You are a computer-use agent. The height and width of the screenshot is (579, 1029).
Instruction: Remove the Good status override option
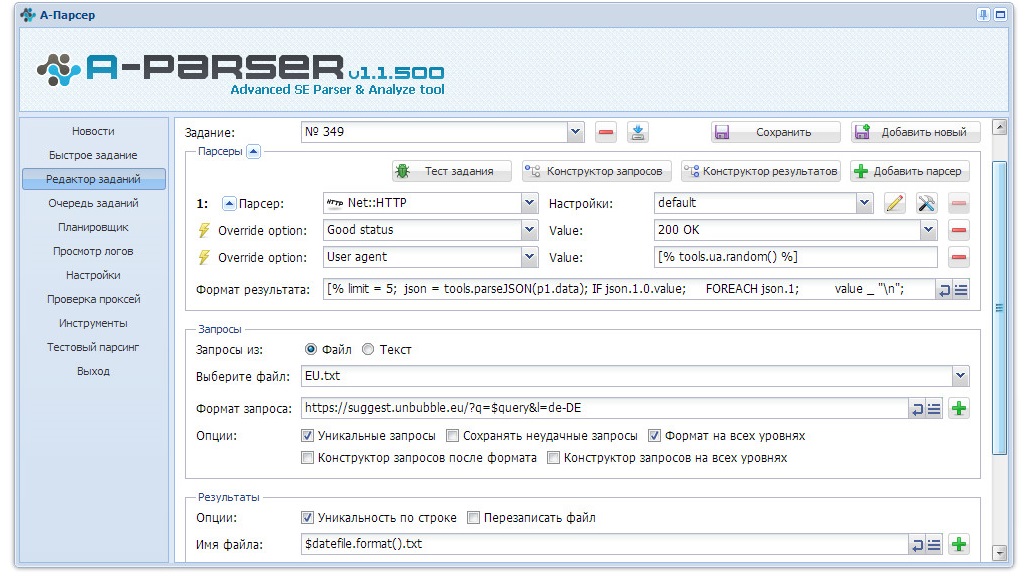[x=959, y=230]
